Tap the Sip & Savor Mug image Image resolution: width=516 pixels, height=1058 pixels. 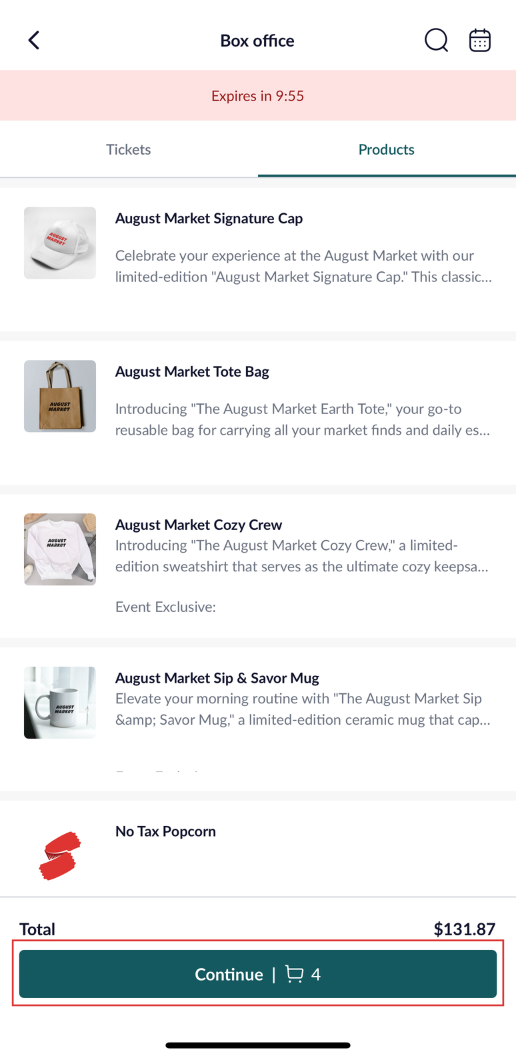click(x=60, y=702)
